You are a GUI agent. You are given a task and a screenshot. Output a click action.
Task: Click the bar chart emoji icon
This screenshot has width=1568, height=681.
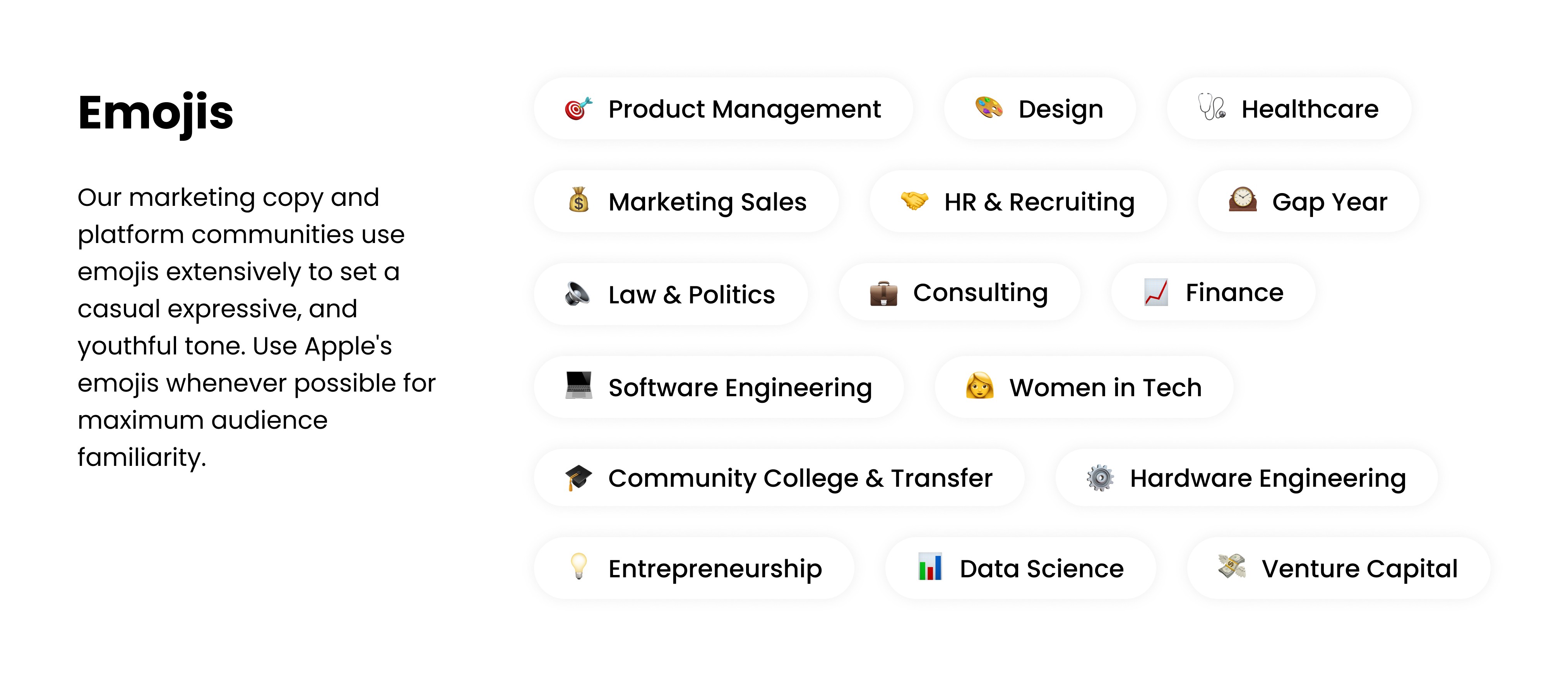[930, 566]
